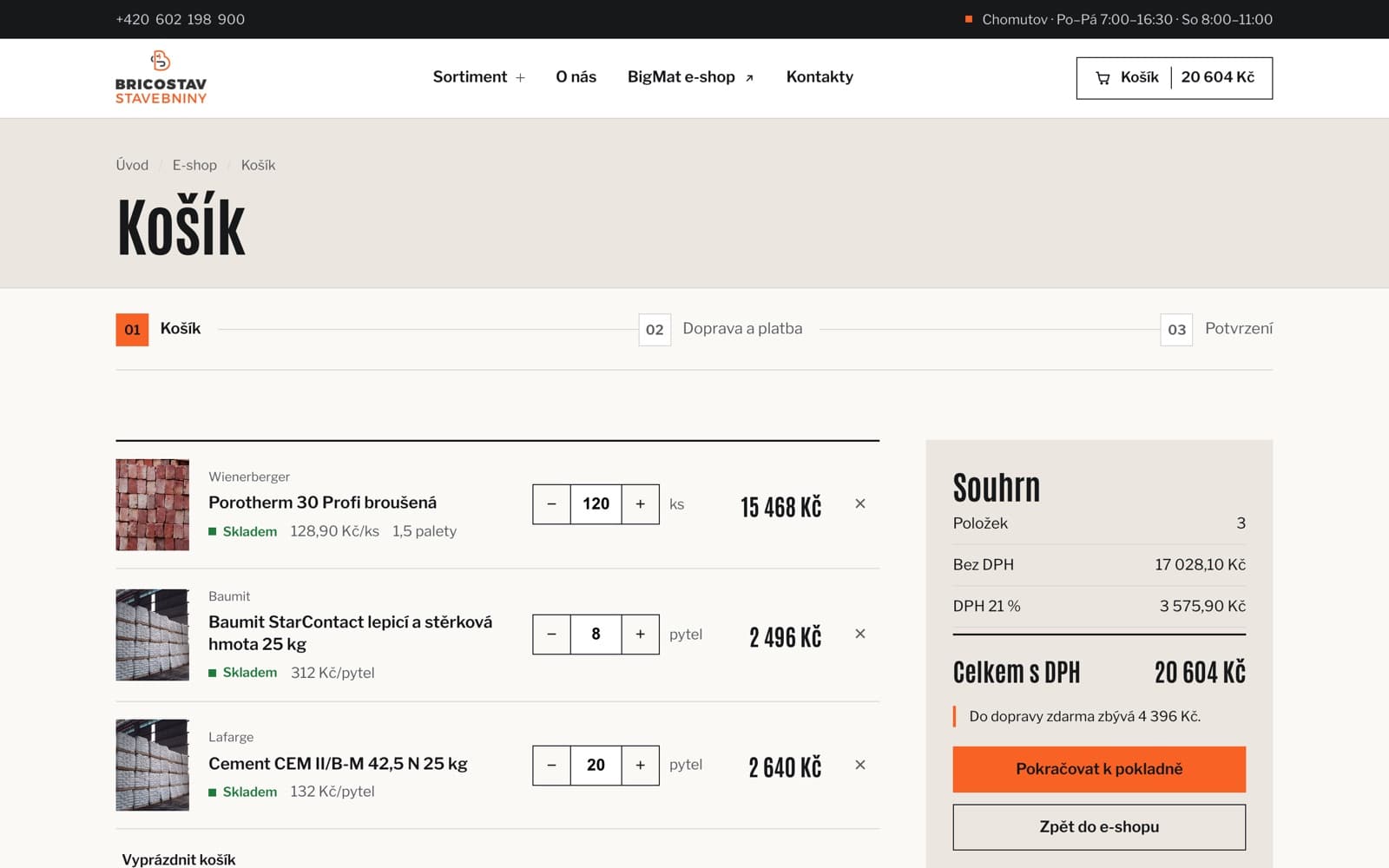Decrease the Baumit StarContact quantity
Image resolution: width=1389 pixels, height=868 pixels.
[551, 635]
